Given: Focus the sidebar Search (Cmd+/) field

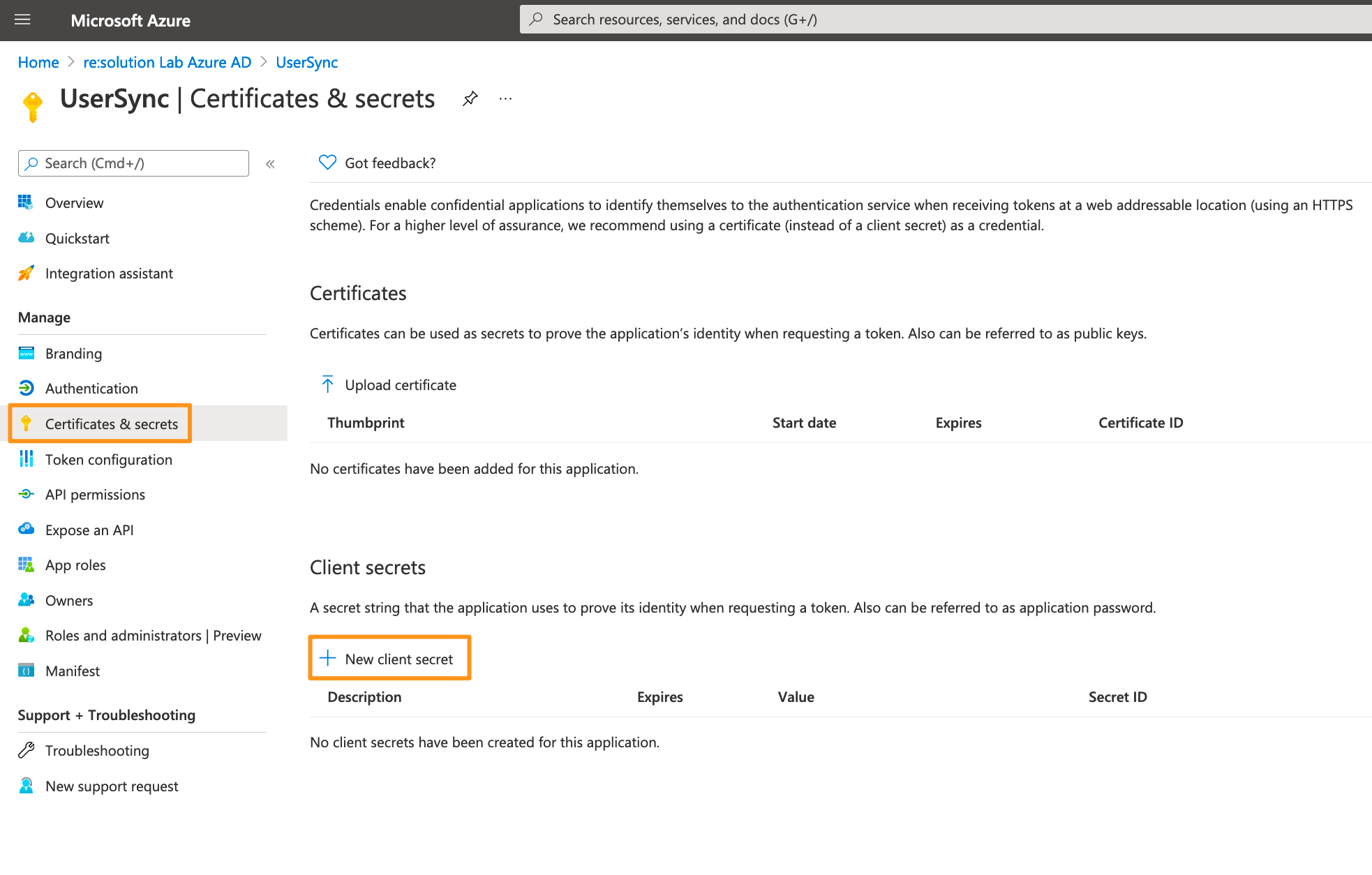Looking at the screenshot, I should pyautogui.click(x=133, y=163).
